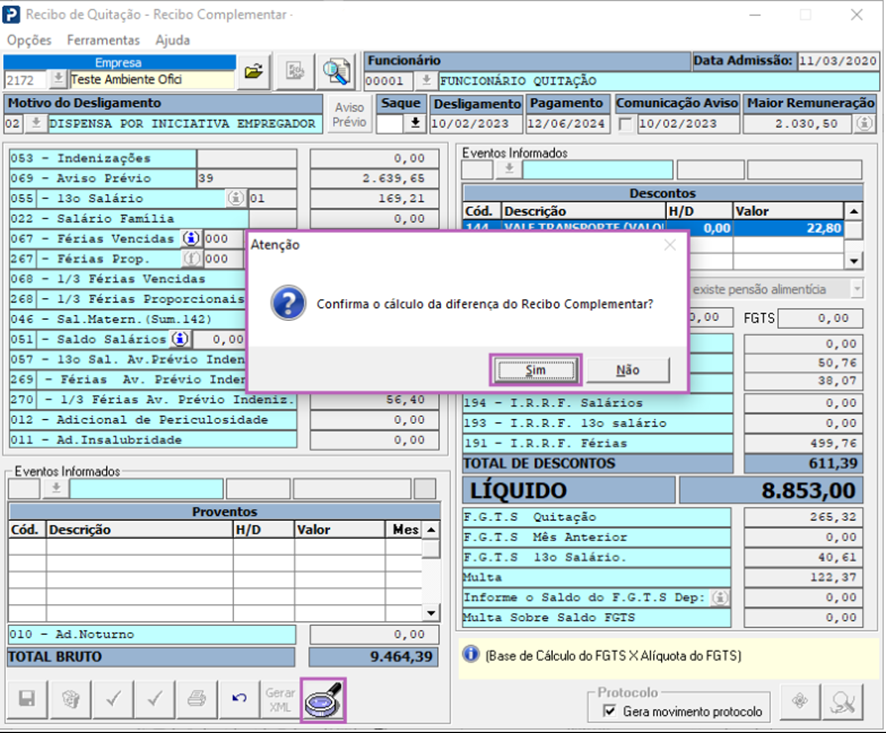Open the Ferramentas menu
The width and height of the screenshot is (886, 733).
click(x=103, y=40)
